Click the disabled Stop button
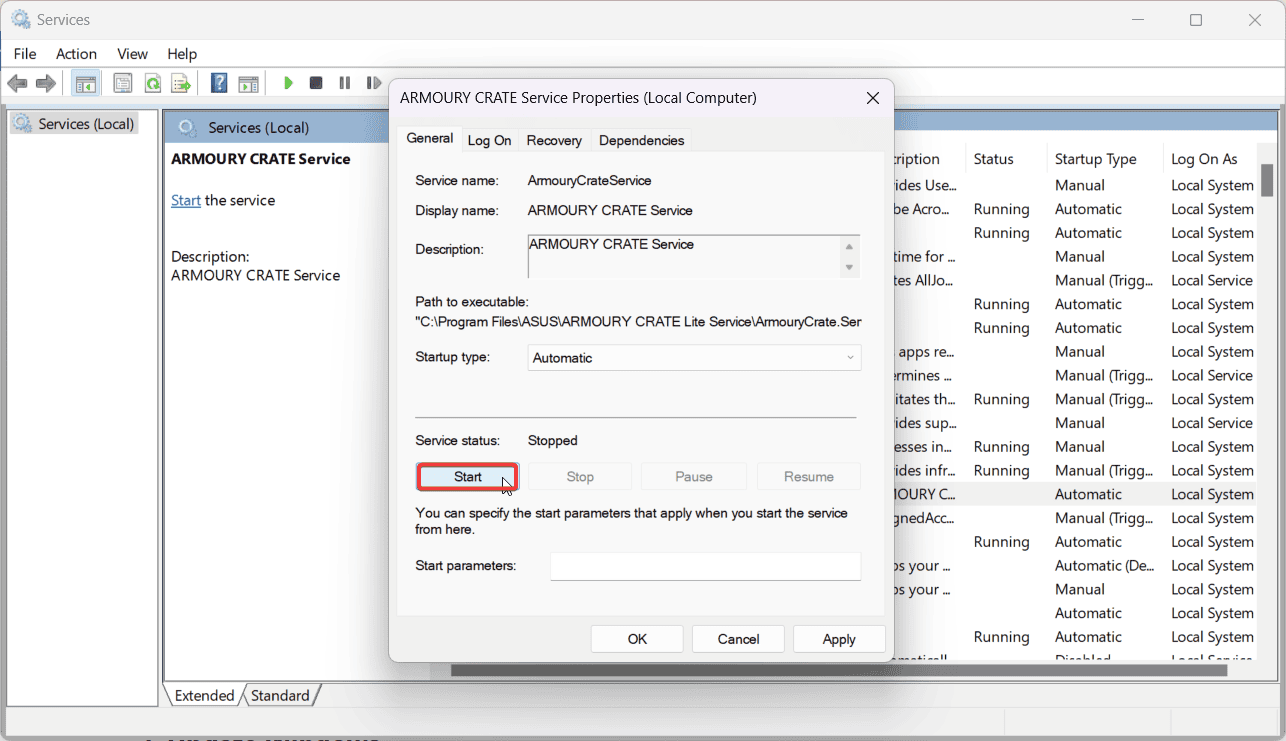Image resolution: width=1286 pixels, height=741 pixels. click(x=580, y=477)
